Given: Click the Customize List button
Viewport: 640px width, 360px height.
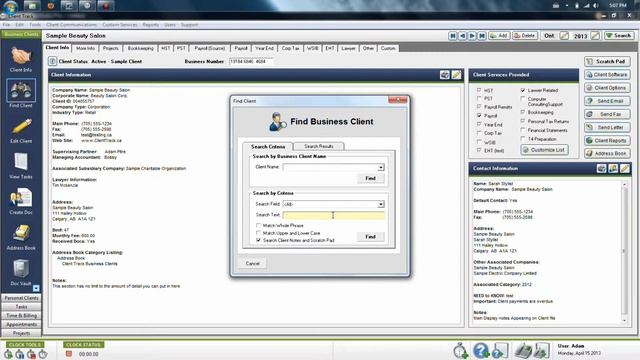Looking at the screenshot, I should coord(544,150).
